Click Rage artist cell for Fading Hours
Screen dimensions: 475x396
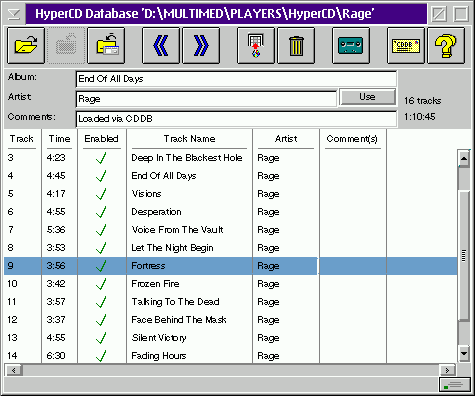click(268, 356)
